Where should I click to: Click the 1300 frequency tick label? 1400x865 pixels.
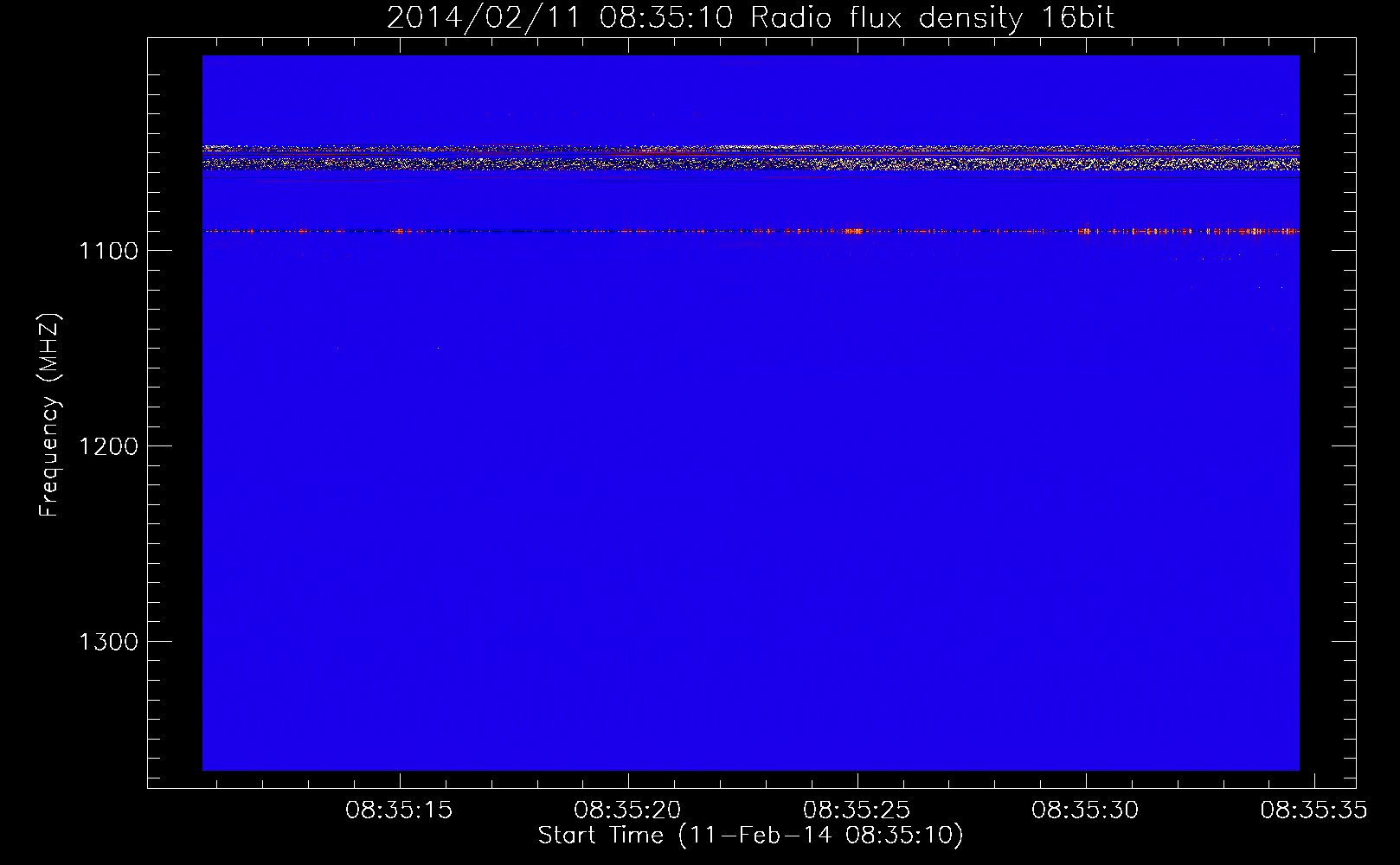pos(108,642)
